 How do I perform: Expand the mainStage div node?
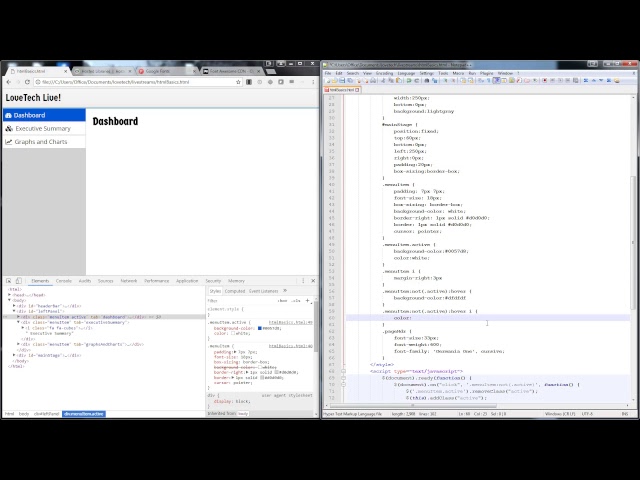coord(14,355)
